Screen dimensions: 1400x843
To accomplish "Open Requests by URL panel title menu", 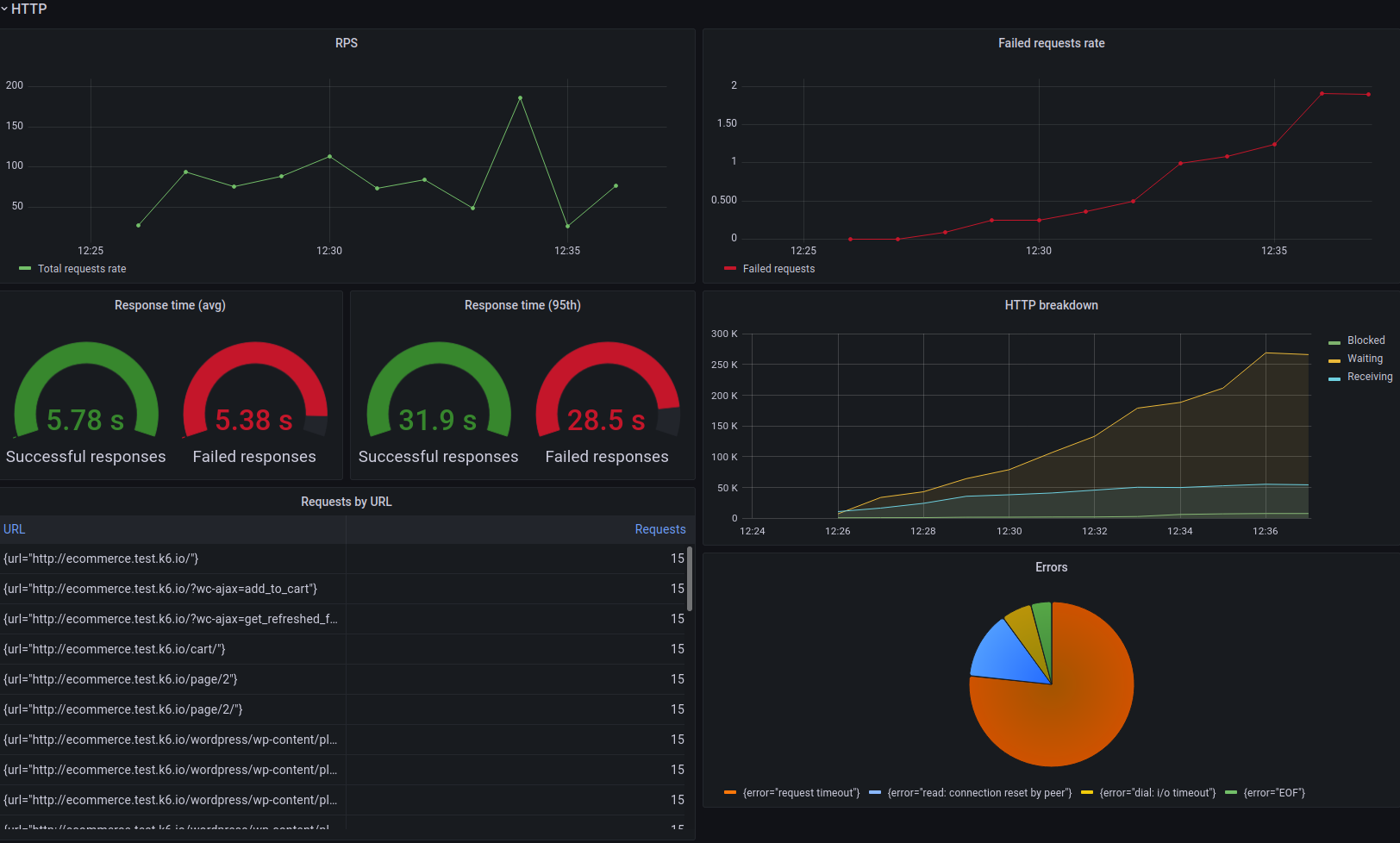I will 347,502.
